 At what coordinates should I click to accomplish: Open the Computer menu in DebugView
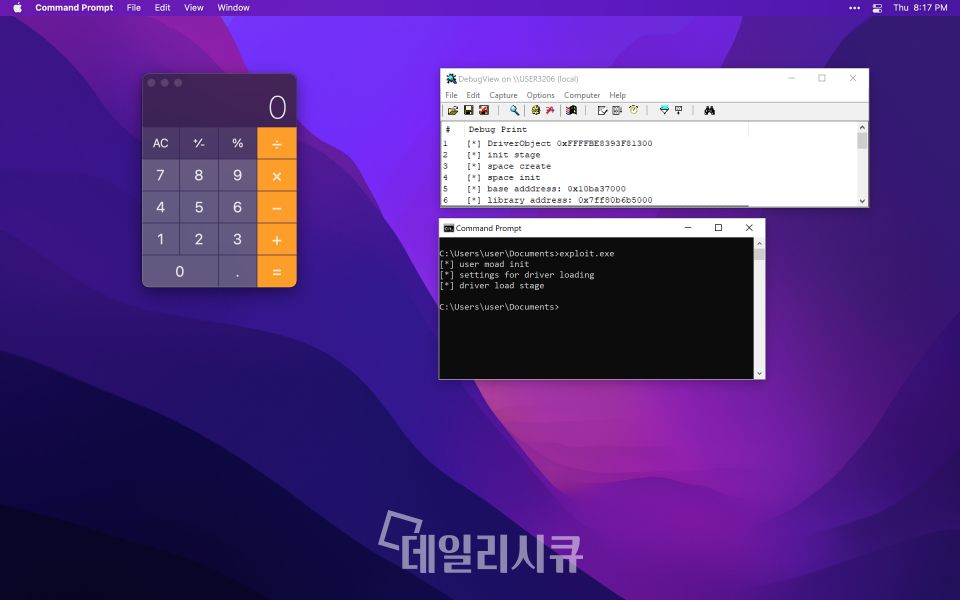[582, 95]
